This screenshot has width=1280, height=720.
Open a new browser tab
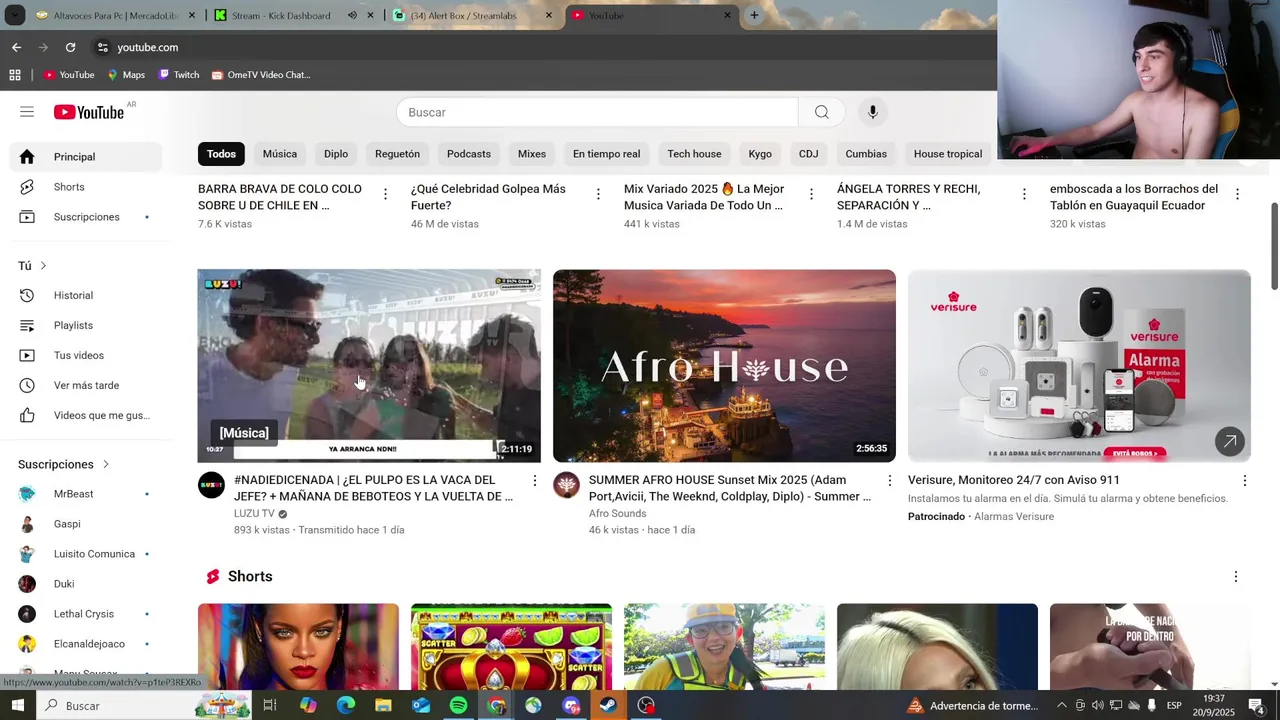(x=754, y=15)
